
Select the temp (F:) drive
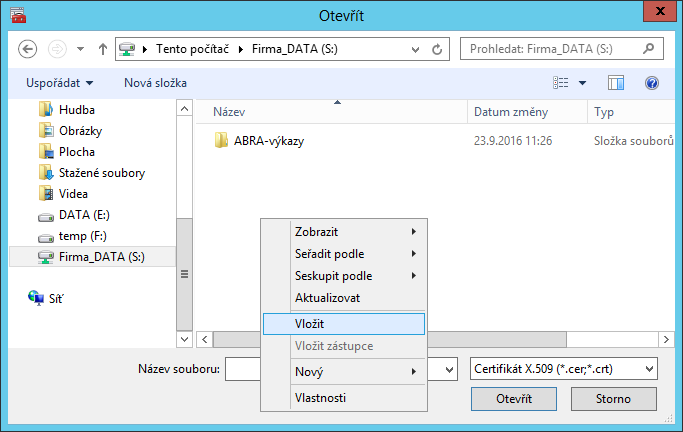click(82, 236)
